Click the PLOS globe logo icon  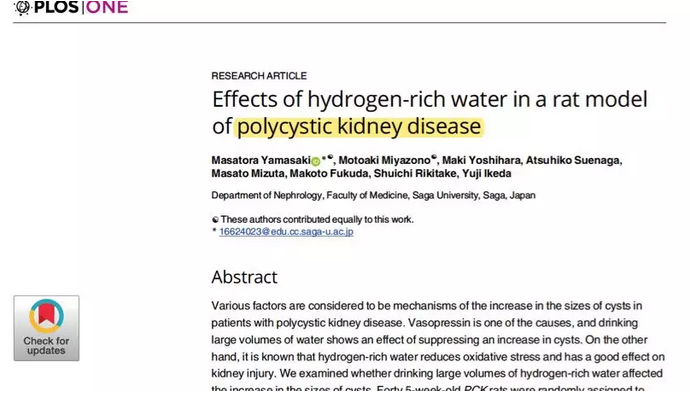[x=22, y=8]
